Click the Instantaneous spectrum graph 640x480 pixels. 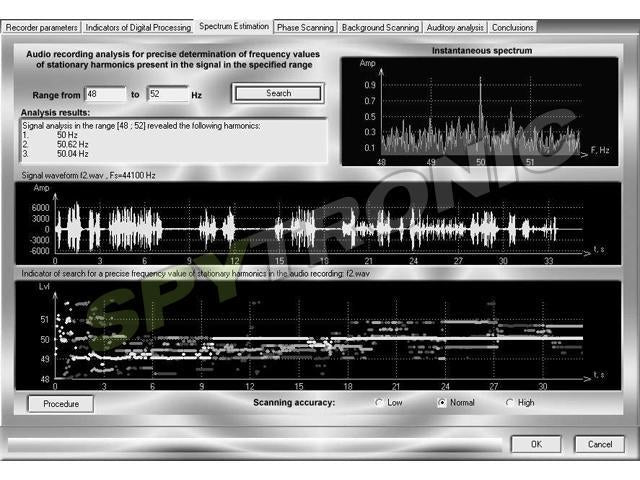[480, 111]
